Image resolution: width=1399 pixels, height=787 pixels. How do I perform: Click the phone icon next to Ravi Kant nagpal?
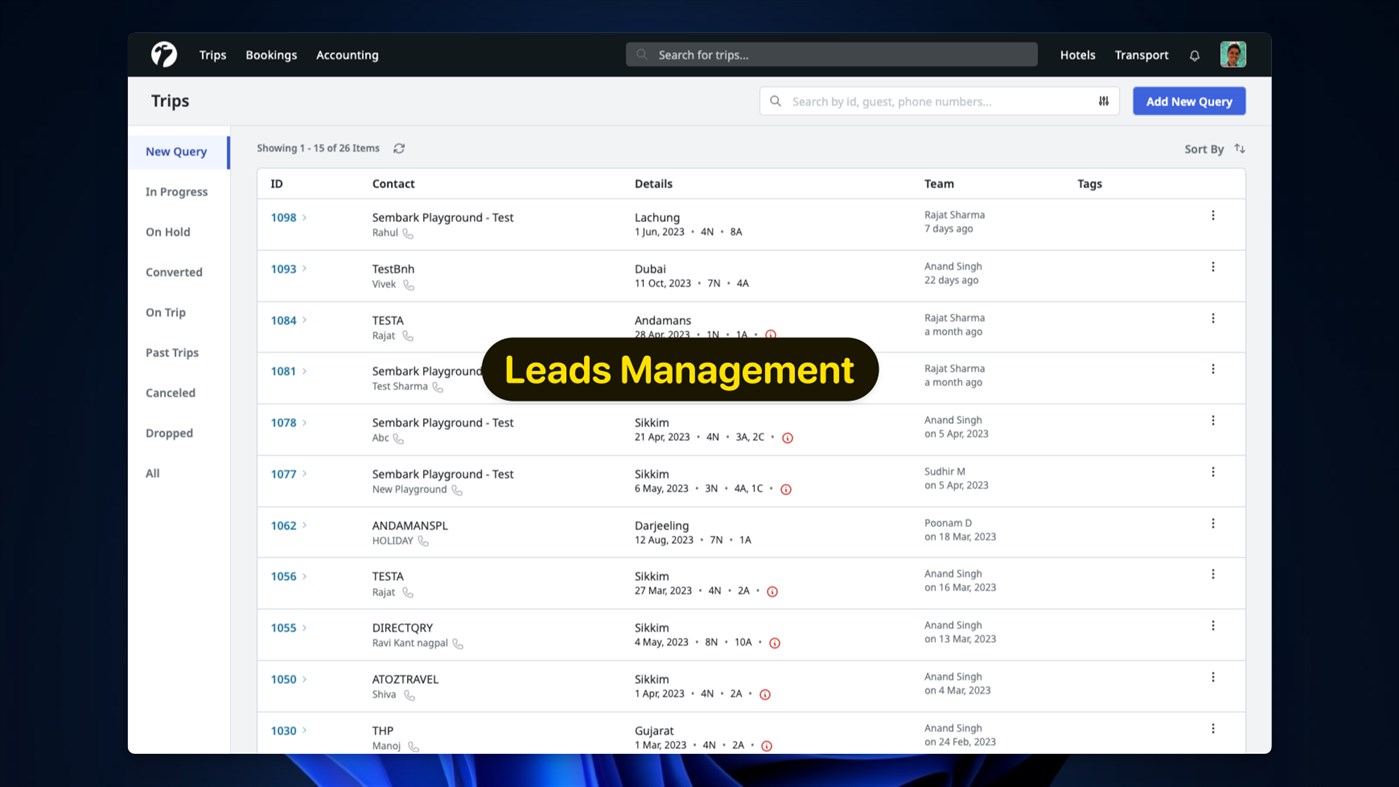coord(458,644)
